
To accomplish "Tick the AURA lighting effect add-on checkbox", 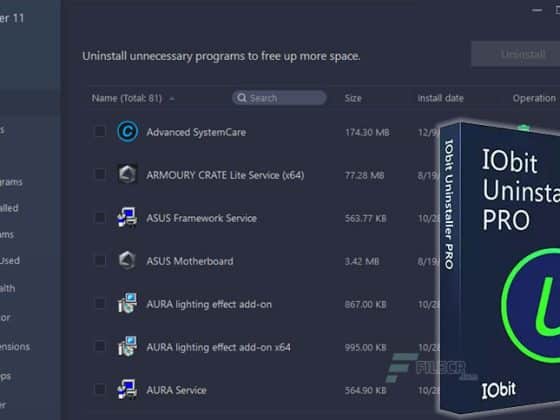I will [x=100, y=304].
